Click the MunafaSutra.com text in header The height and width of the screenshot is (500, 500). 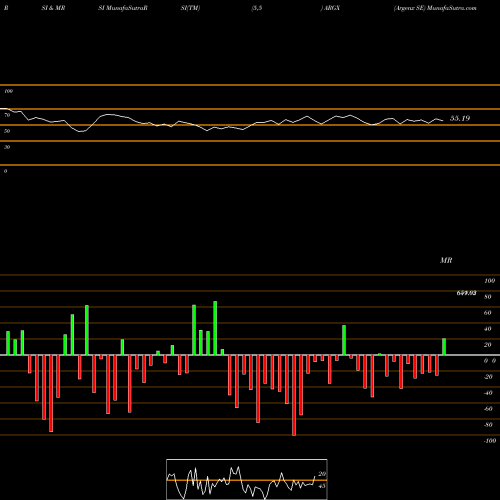(452, 8)
